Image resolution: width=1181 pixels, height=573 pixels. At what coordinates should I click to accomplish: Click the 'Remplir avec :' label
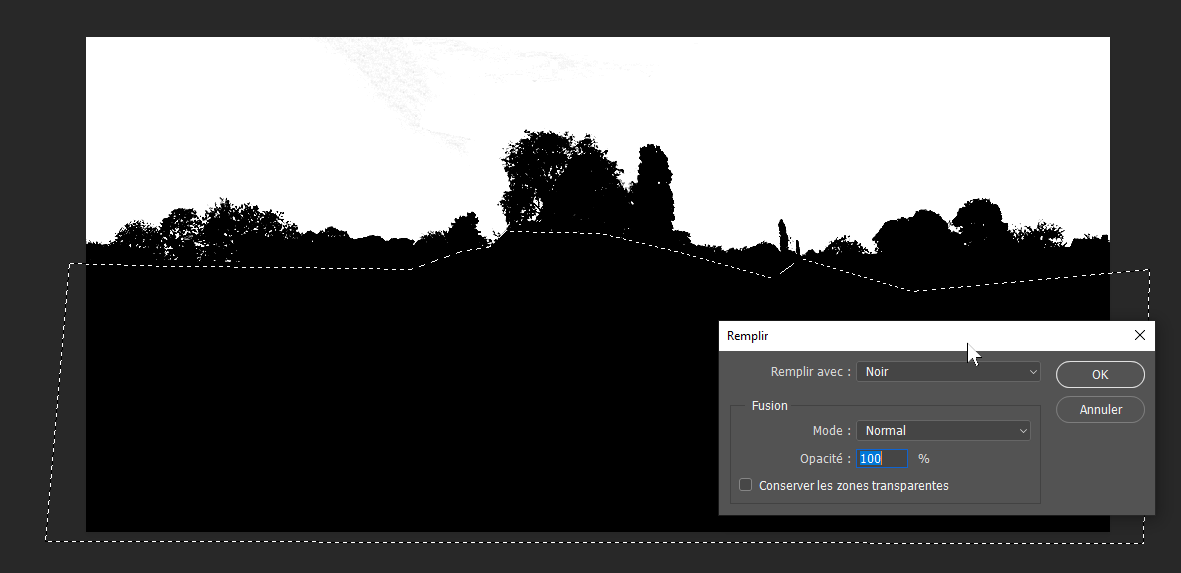coord(810,372)
